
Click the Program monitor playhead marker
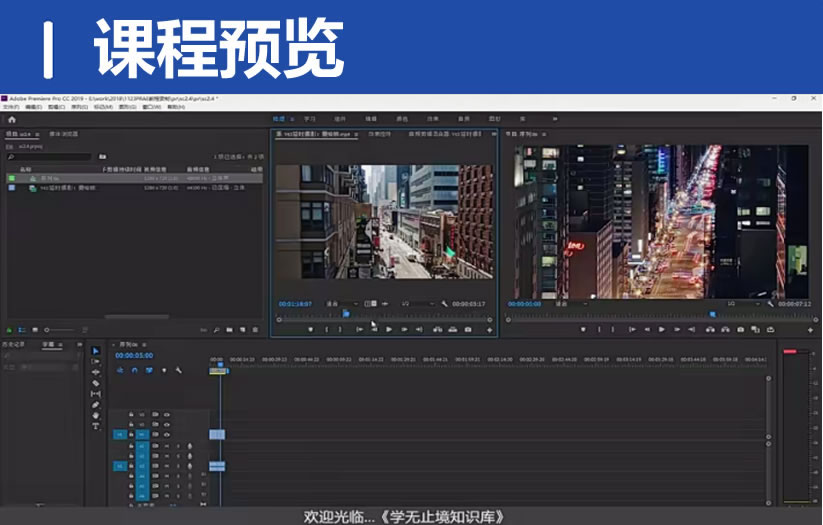(x=712, y=314)
